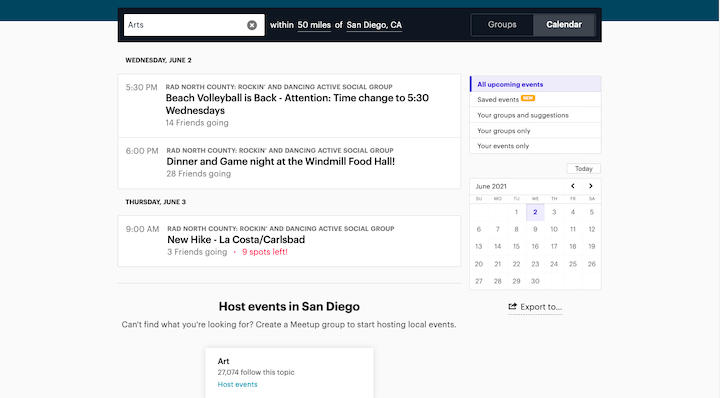
Task: Open group name above New Hike event
Action: pyautogui.click(x=281, y=228)
